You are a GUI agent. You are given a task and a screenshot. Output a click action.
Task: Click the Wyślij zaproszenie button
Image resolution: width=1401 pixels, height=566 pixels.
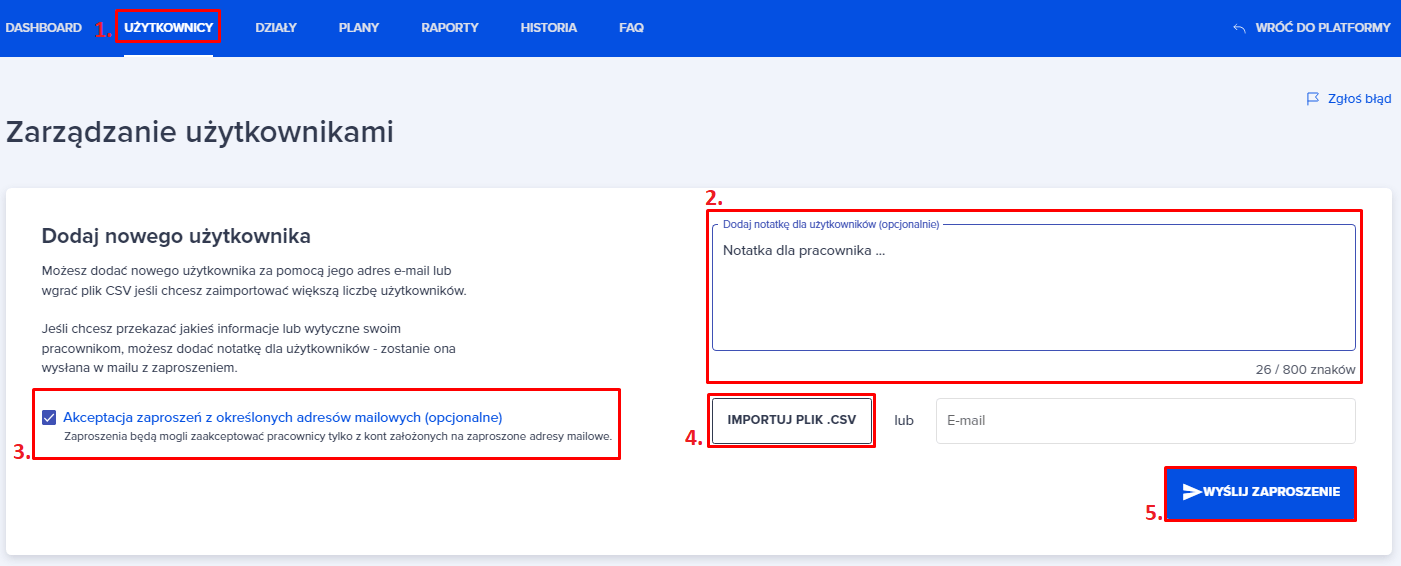(1260, 493)
